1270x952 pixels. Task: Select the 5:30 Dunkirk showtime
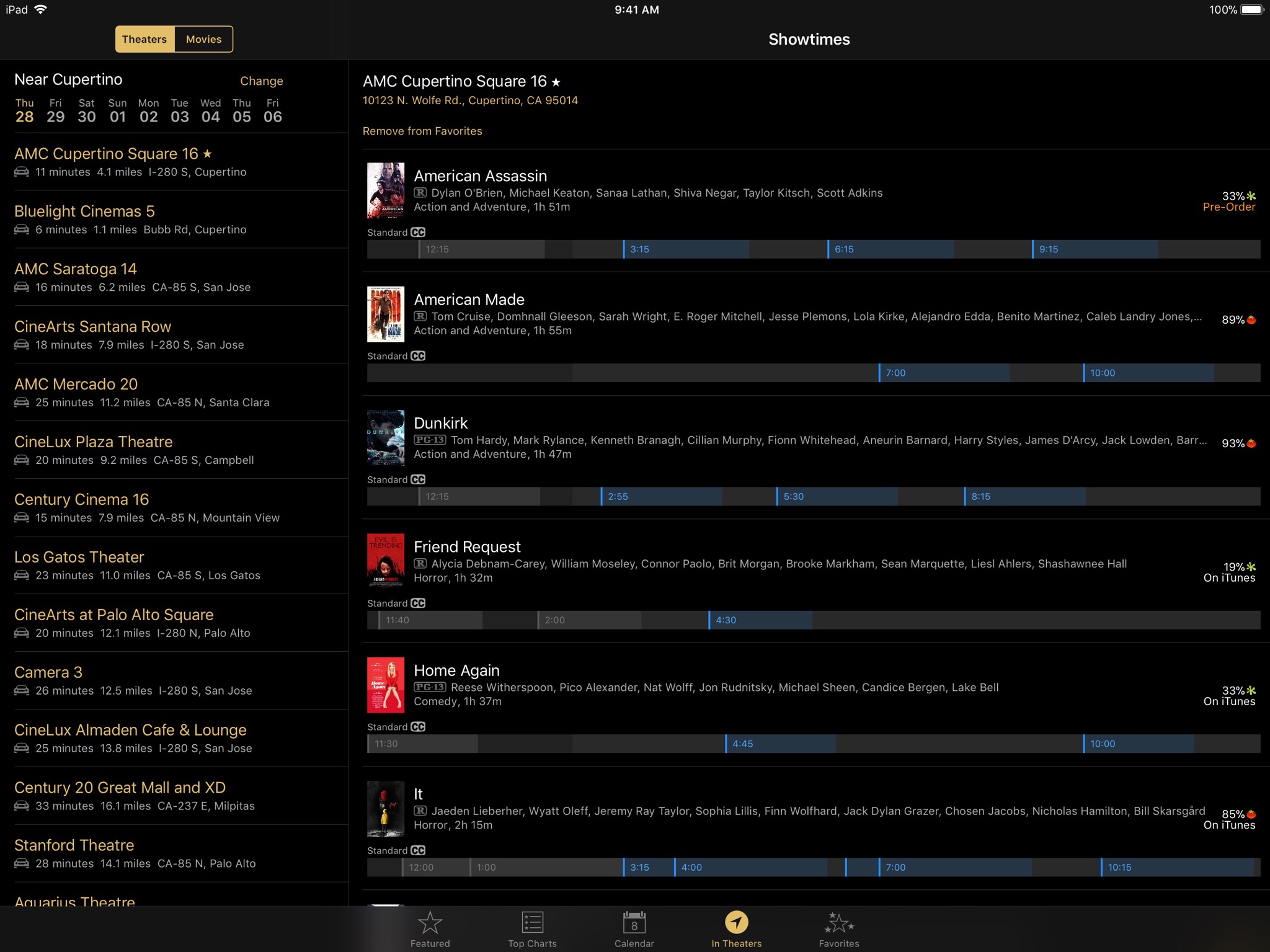(837, 496)
